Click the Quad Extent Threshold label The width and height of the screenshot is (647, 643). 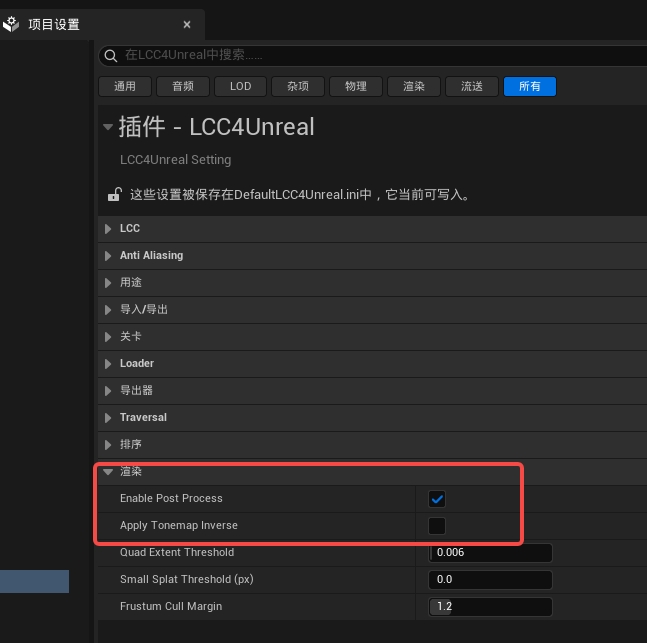(x=177, y=552)
